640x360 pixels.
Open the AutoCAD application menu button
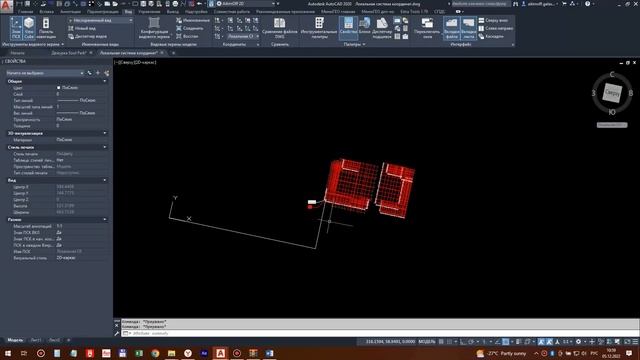pyautogui.click(x=6, y=6)
